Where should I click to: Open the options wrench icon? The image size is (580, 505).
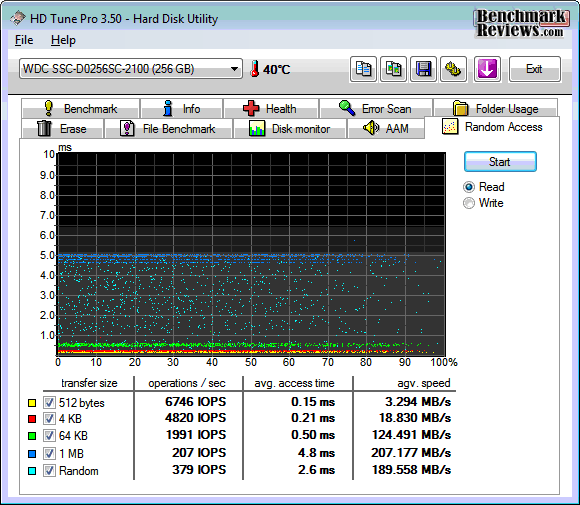coord(453,69)
